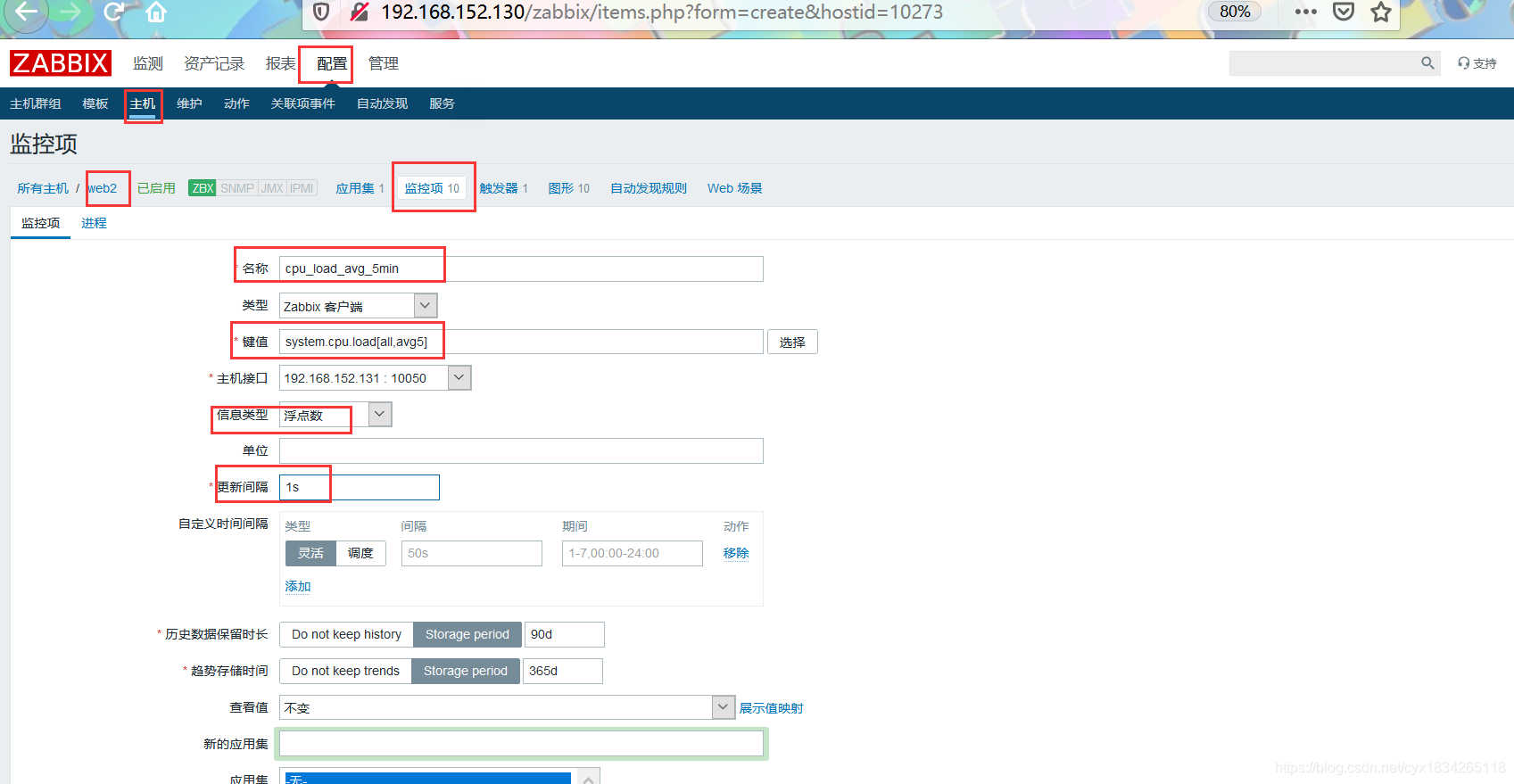This screenshot has height=784, width=1514.
Task: Click the 已启用 status link
Action: (156, 188)
